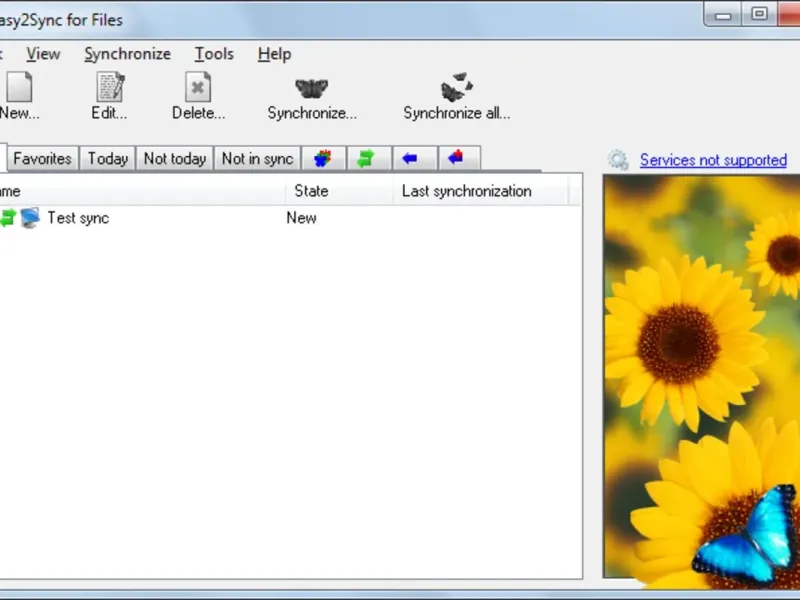The height and width of the screenshot is (600, 800).
Task: Open the View menu
Action: click(x=43, y=54)
